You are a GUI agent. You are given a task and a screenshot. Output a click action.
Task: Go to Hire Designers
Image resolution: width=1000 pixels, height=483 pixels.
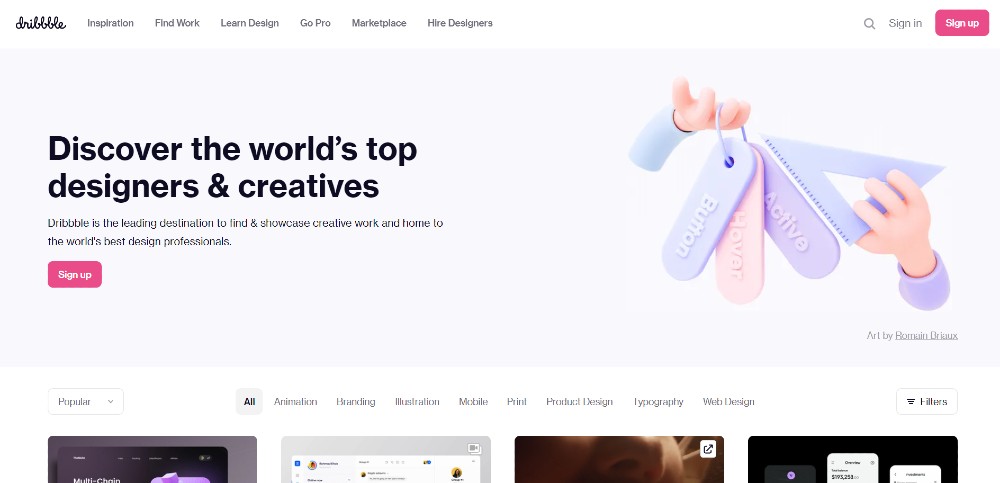460,23
